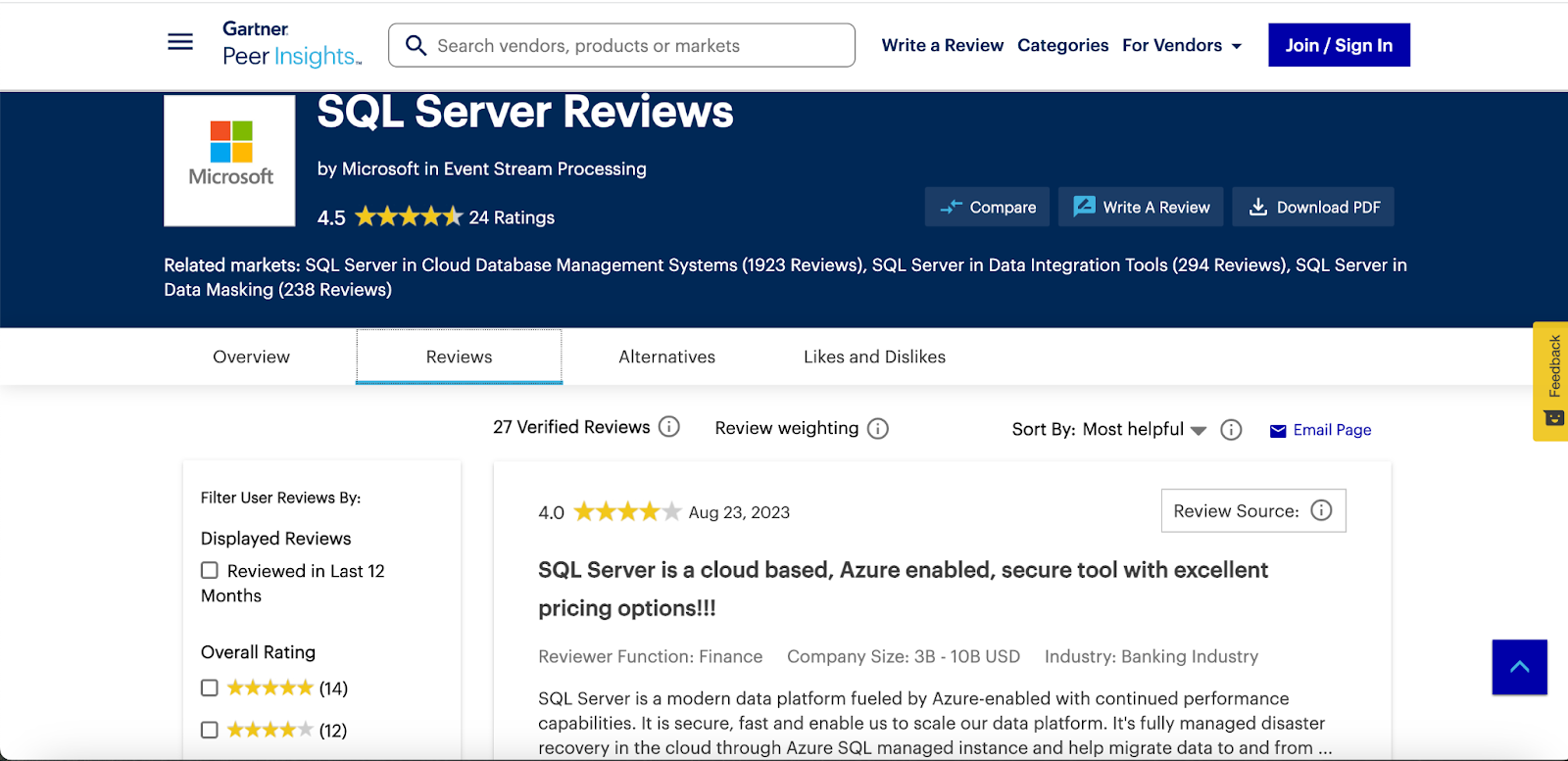Open the Sort By Most helpful dropdown
1568x761 pixels.
coord(1144,429)
